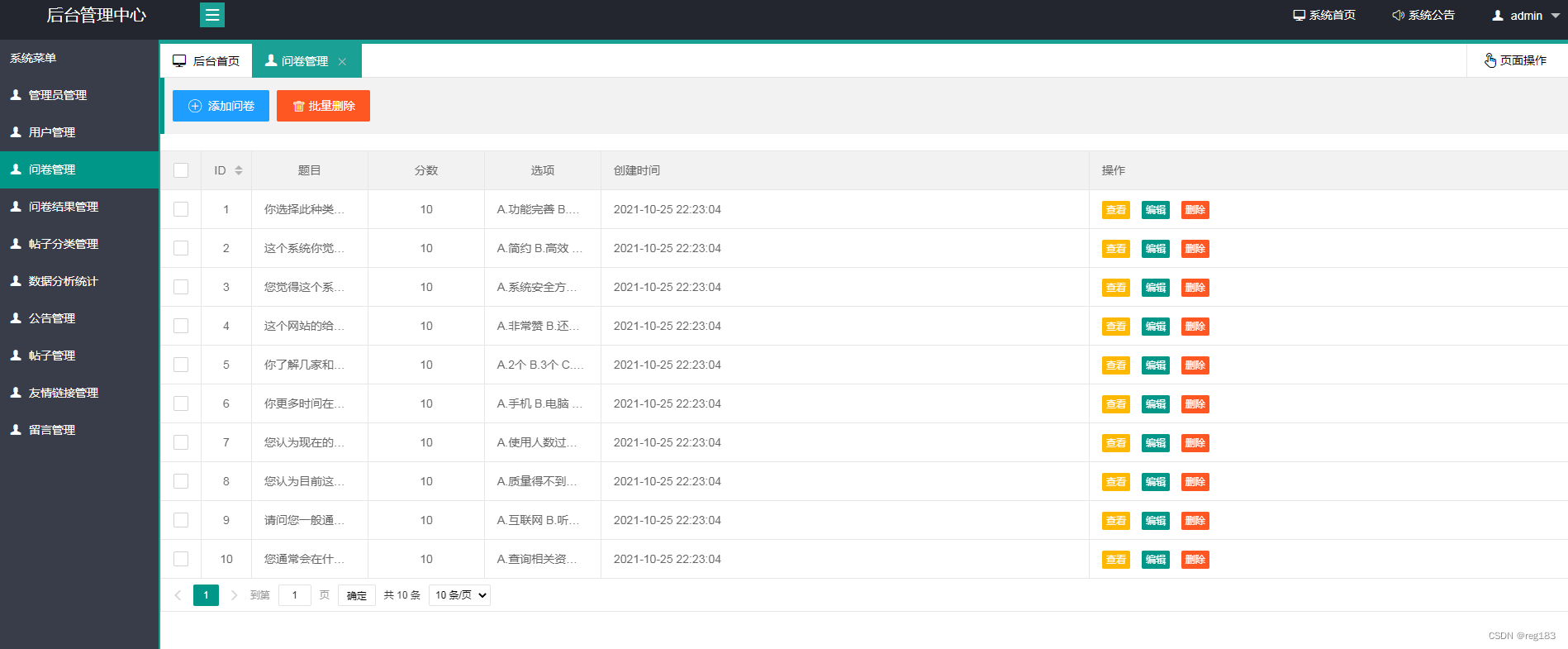Toggle the sidebar with the hamburger menu icon
Viewport: 1568px width, 649px height.
pyautogui.click(x=212, y=15)
